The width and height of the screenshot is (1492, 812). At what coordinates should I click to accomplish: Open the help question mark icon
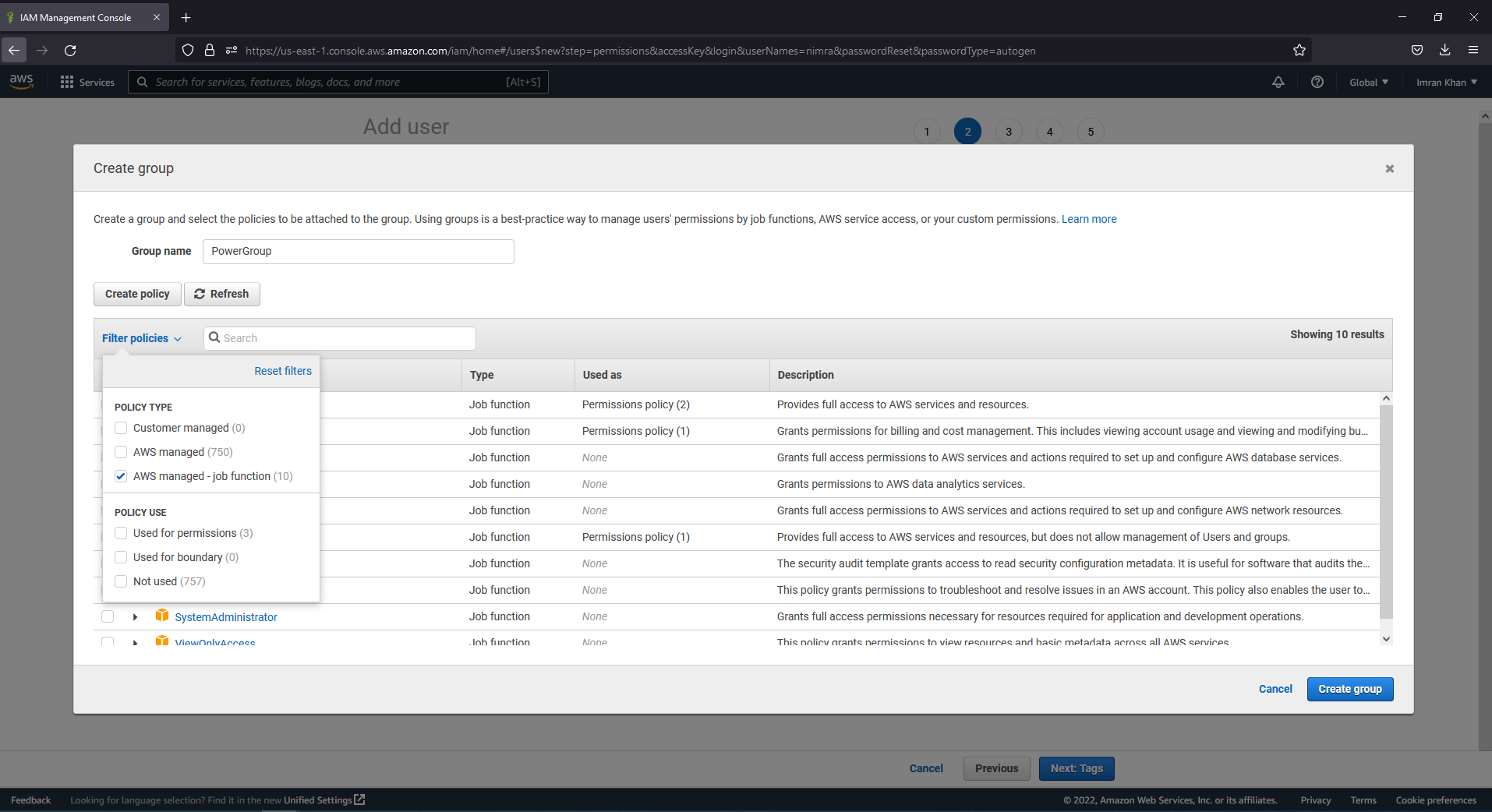pos(1317,82)
